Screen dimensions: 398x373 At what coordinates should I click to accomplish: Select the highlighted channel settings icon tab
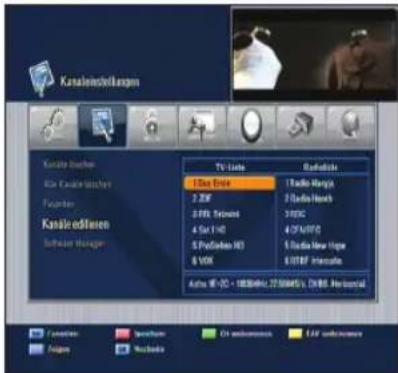103,126
